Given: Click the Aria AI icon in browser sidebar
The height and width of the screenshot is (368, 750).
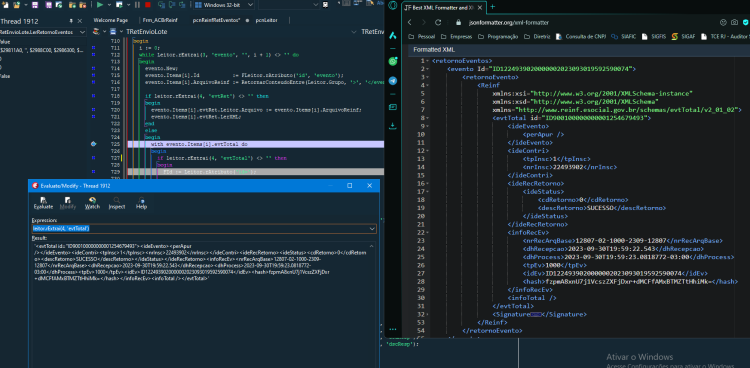Looking at the screenshot, I should (393, 35).
